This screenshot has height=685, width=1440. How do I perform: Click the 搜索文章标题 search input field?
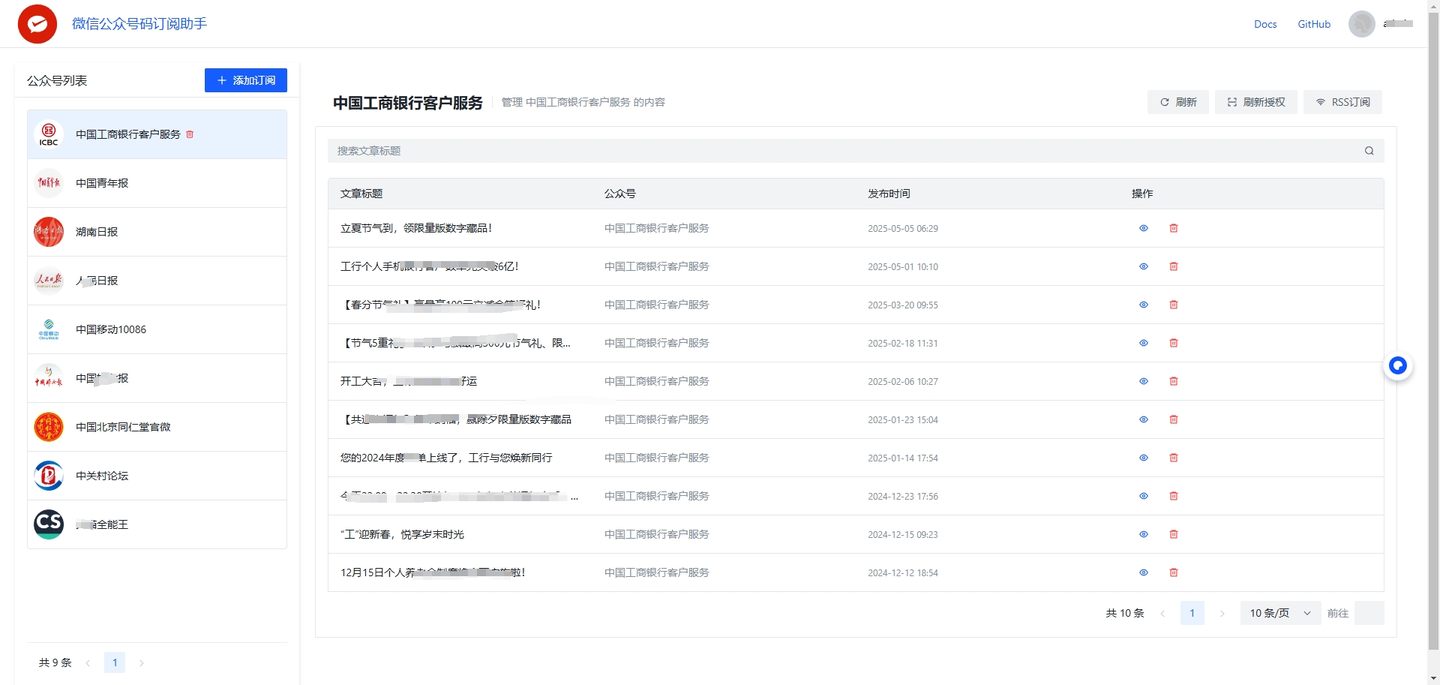[x=700, y=150]
